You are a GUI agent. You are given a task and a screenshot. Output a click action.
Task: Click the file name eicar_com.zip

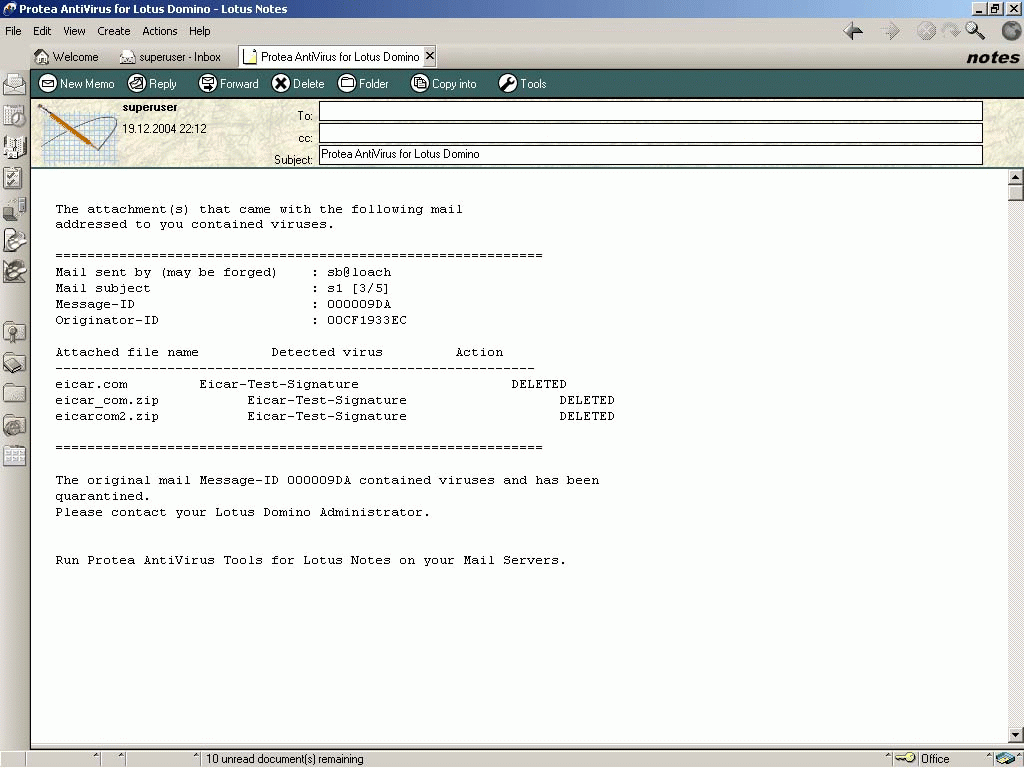[107, 400]
